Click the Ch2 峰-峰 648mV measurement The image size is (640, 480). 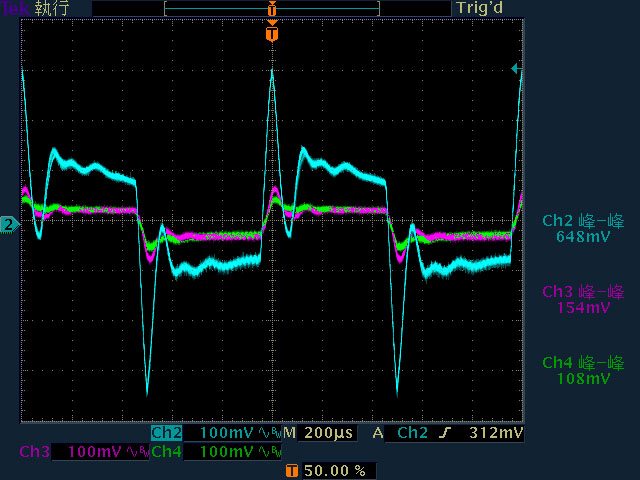[583, 229]
